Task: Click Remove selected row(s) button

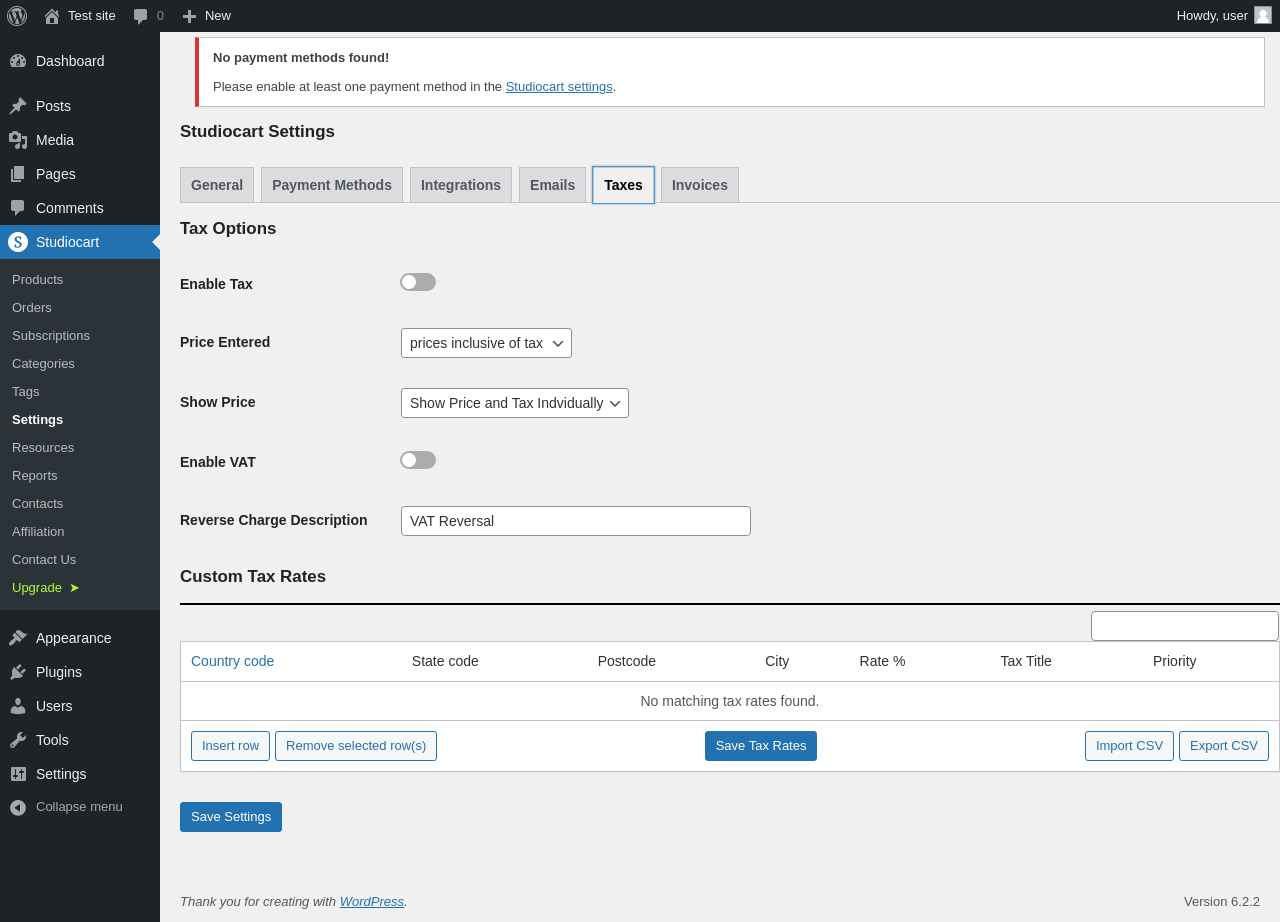Action: pos(356,746)
